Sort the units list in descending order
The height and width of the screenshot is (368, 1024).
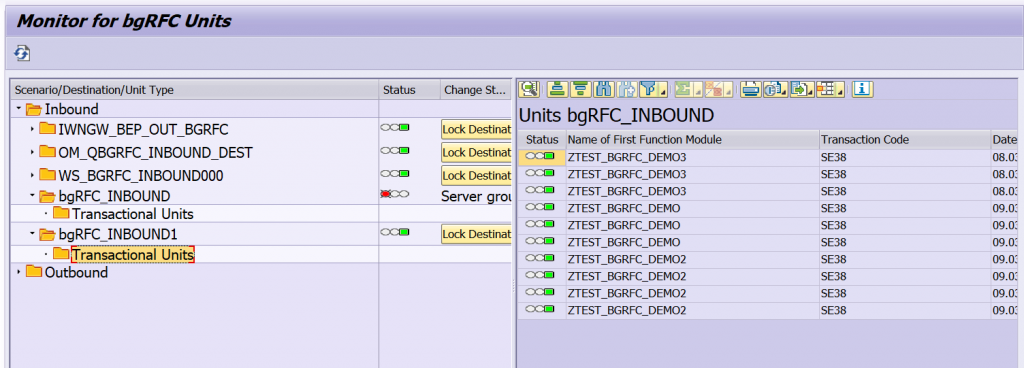[580, 89]
